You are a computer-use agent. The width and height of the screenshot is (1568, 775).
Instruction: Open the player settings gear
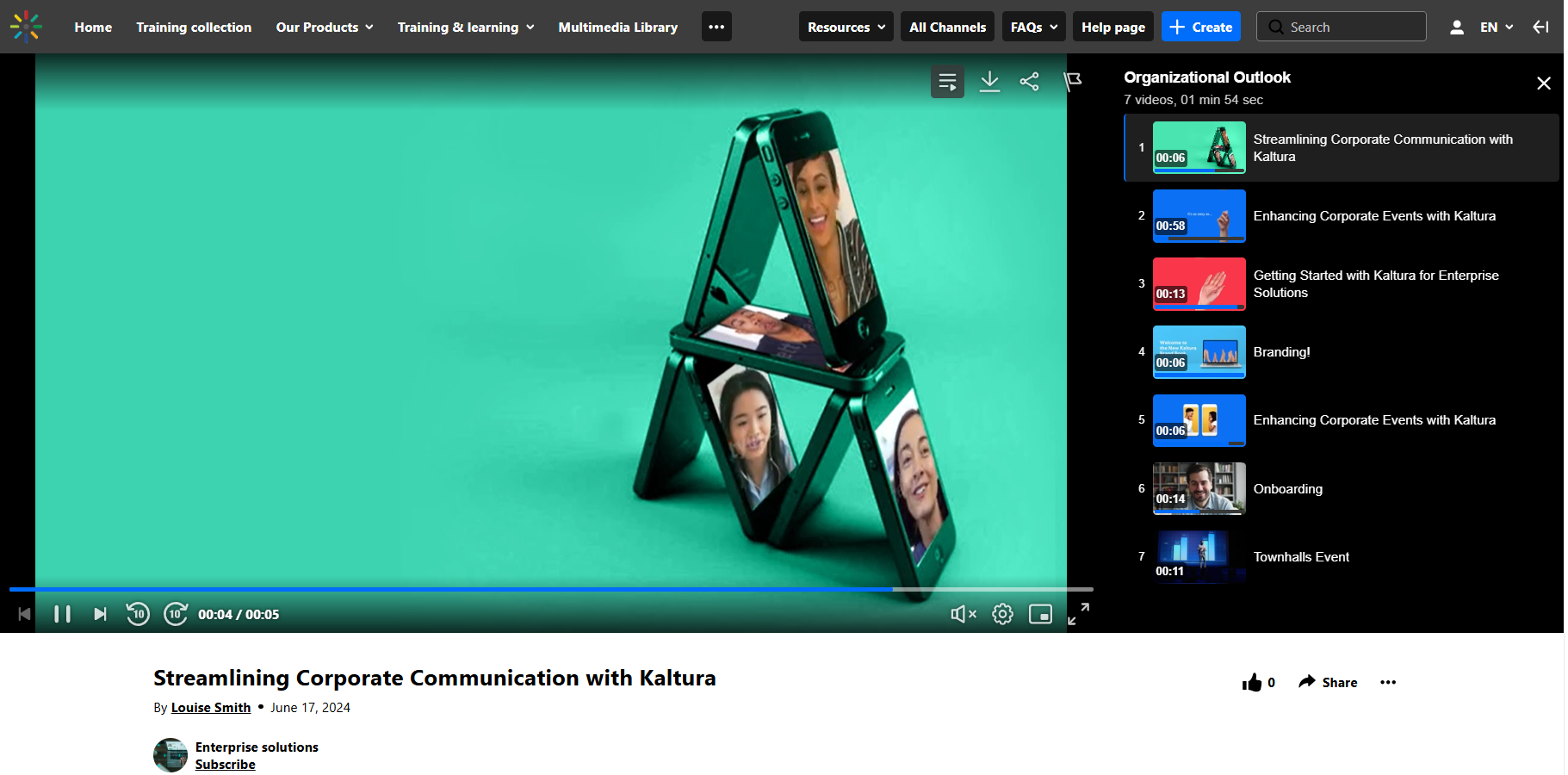(1002, 614)
